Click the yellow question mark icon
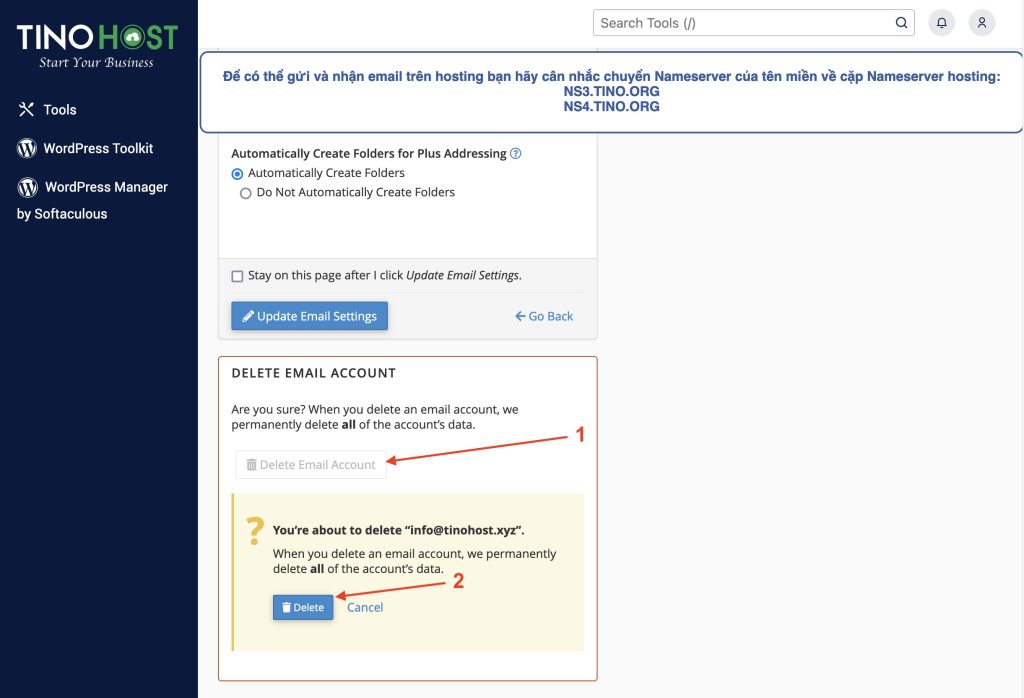Viewport: 1024px width, 698px height. [255, 531]
